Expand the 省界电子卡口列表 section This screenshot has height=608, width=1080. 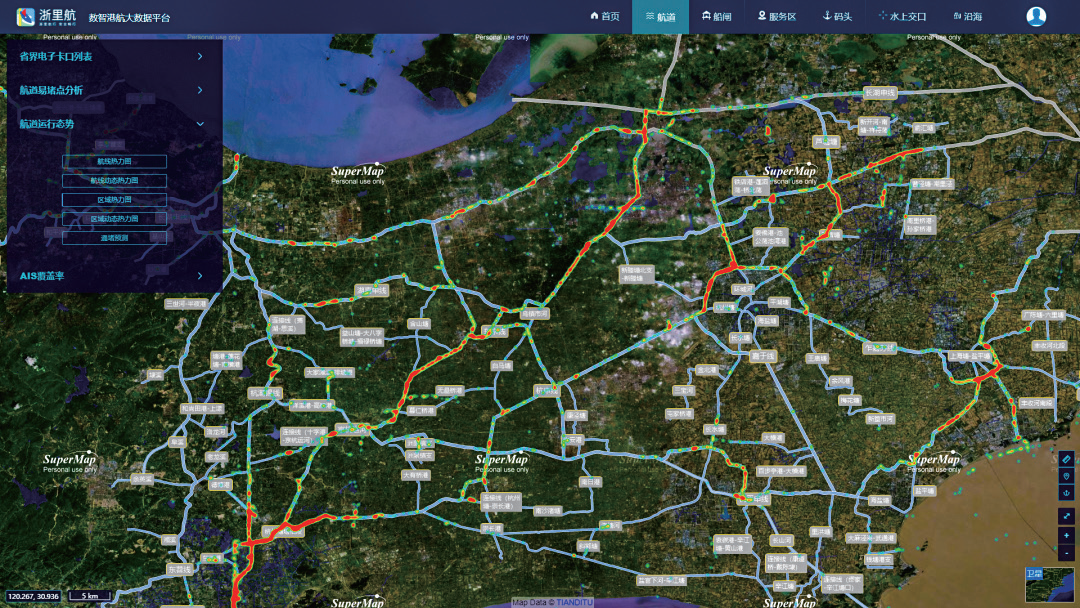pos(112,56)
